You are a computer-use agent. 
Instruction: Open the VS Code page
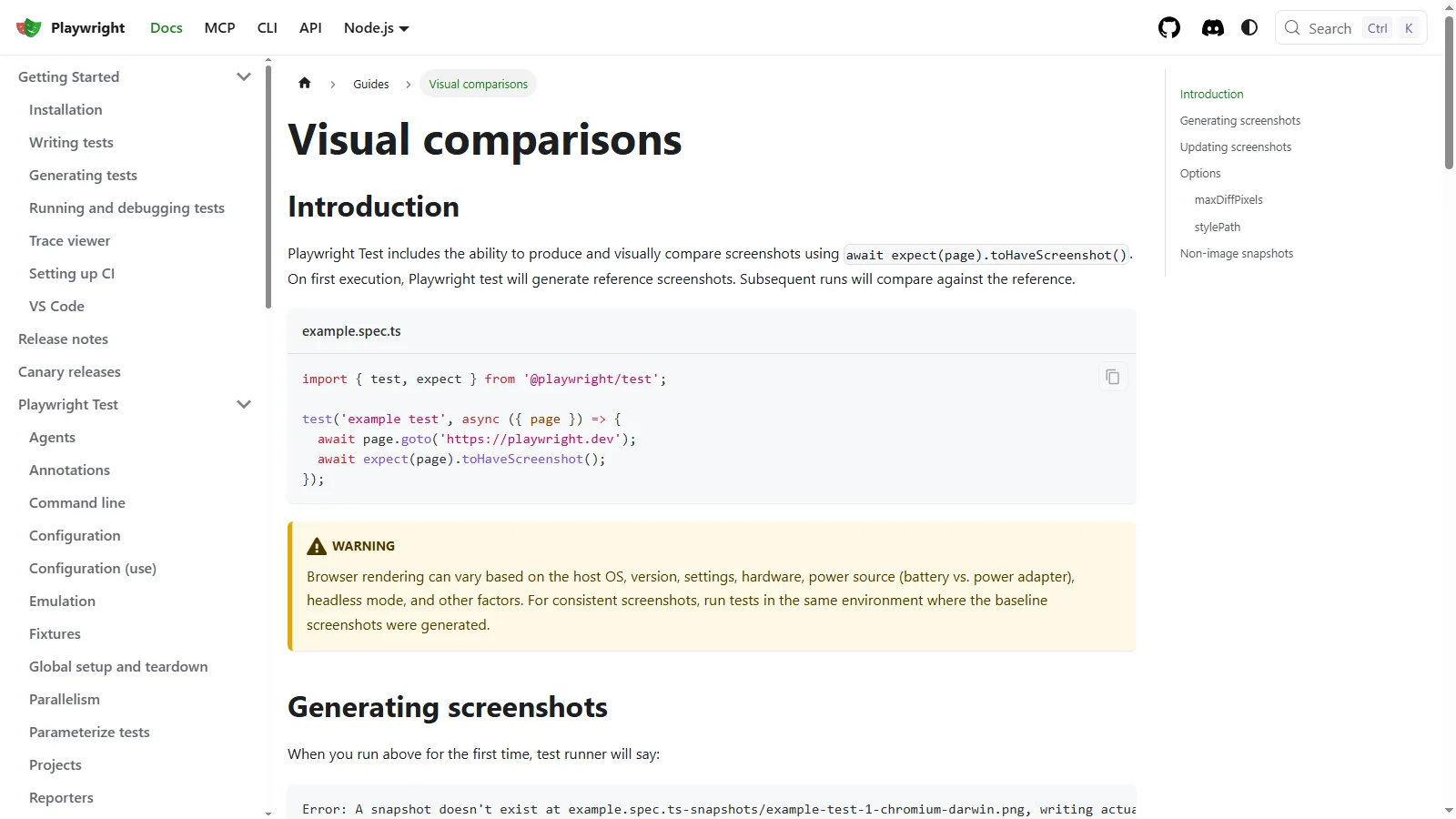56,306
